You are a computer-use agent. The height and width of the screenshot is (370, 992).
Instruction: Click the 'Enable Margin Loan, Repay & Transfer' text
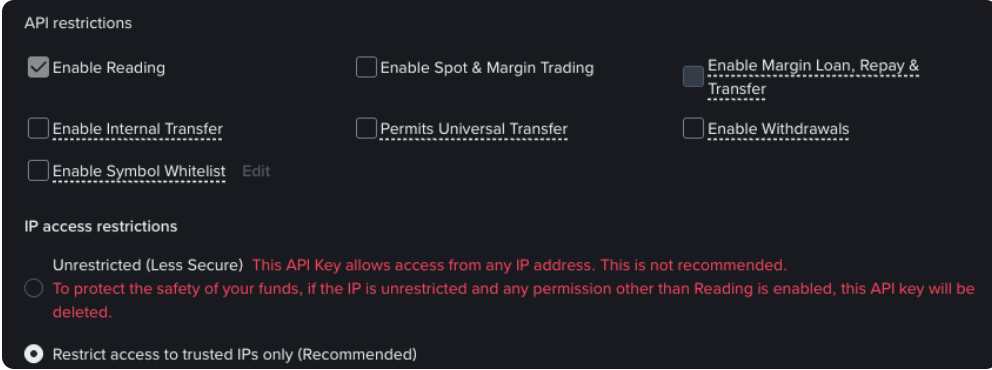coord(813,77)
